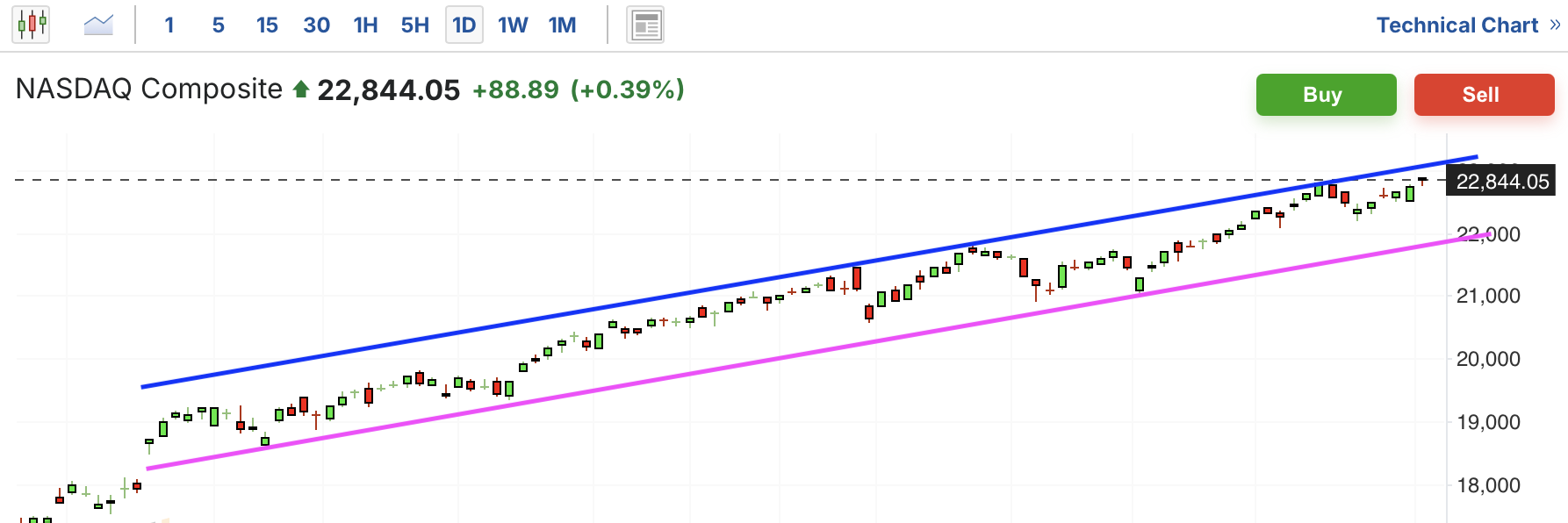Switch to candlestick chart type
Viewport: 1568px width, 523px height.
[31, 25]
